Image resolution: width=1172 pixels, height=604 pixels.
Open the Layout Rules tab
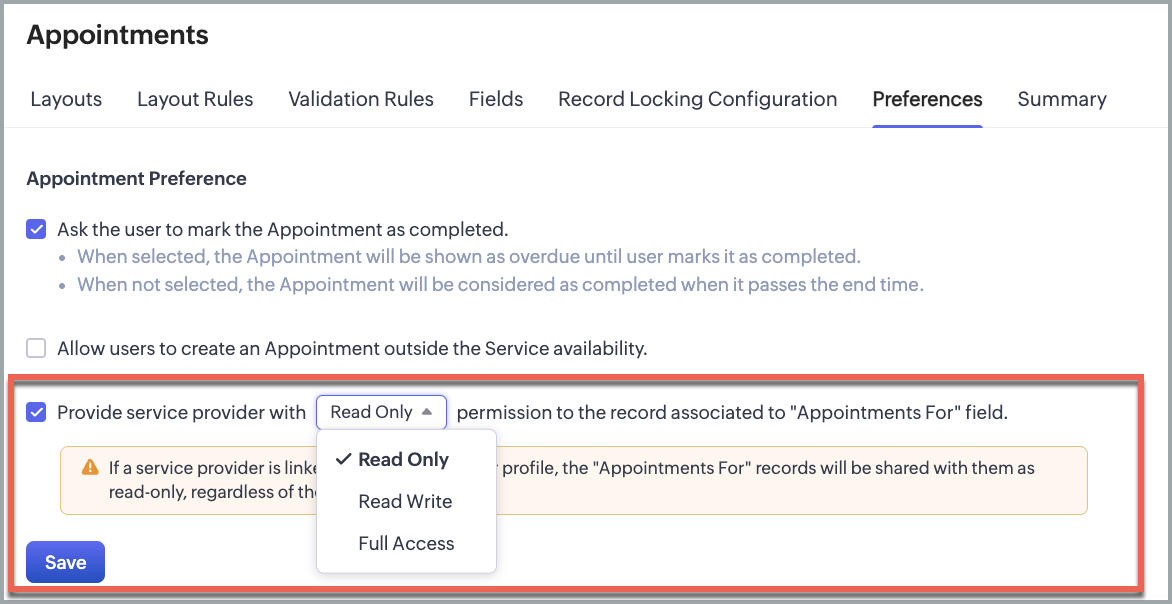(195, 99)
